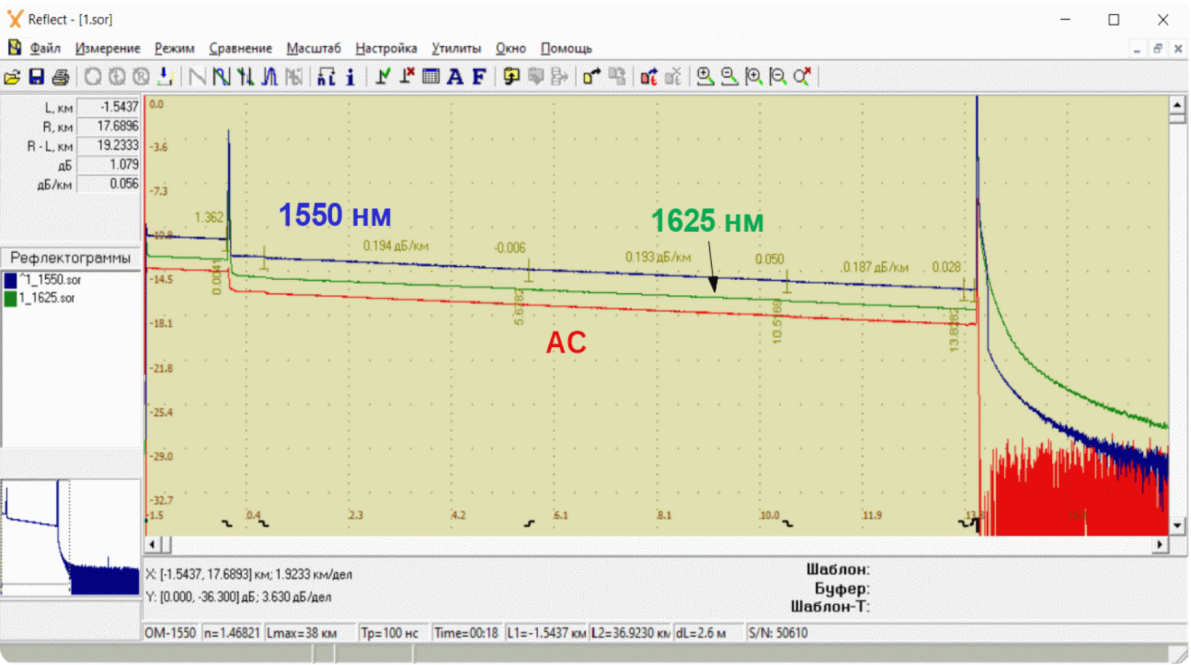Minimize the inner 1.sor document window
The image size is (1191, 665).
pos(1137,49)
